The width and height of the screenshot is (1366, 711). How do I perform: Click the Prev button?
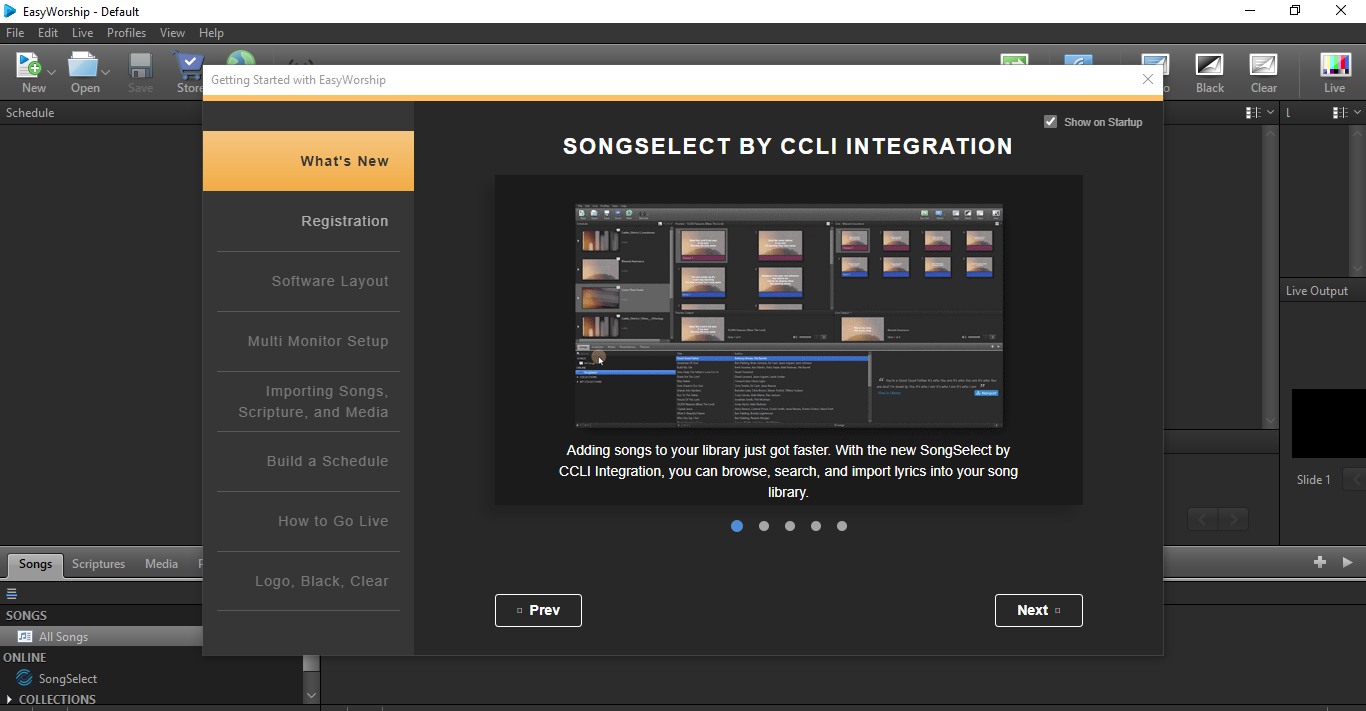(x=538, y=610)
